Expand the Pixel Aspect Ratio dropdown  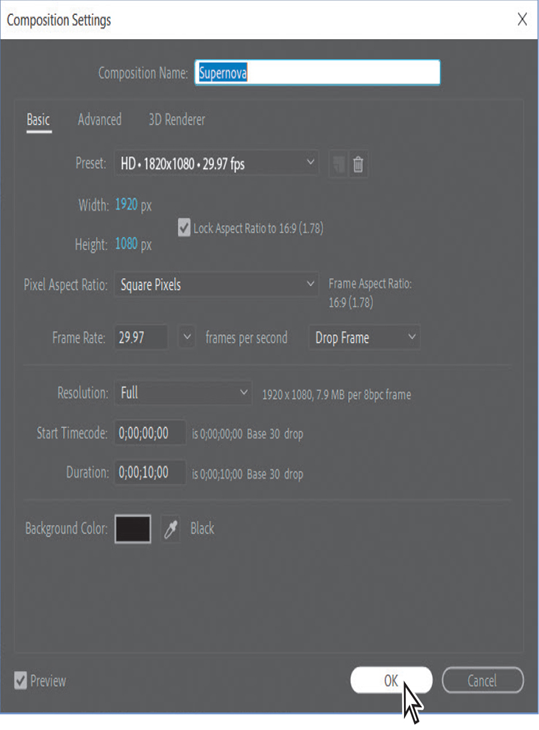coord(216,284)
